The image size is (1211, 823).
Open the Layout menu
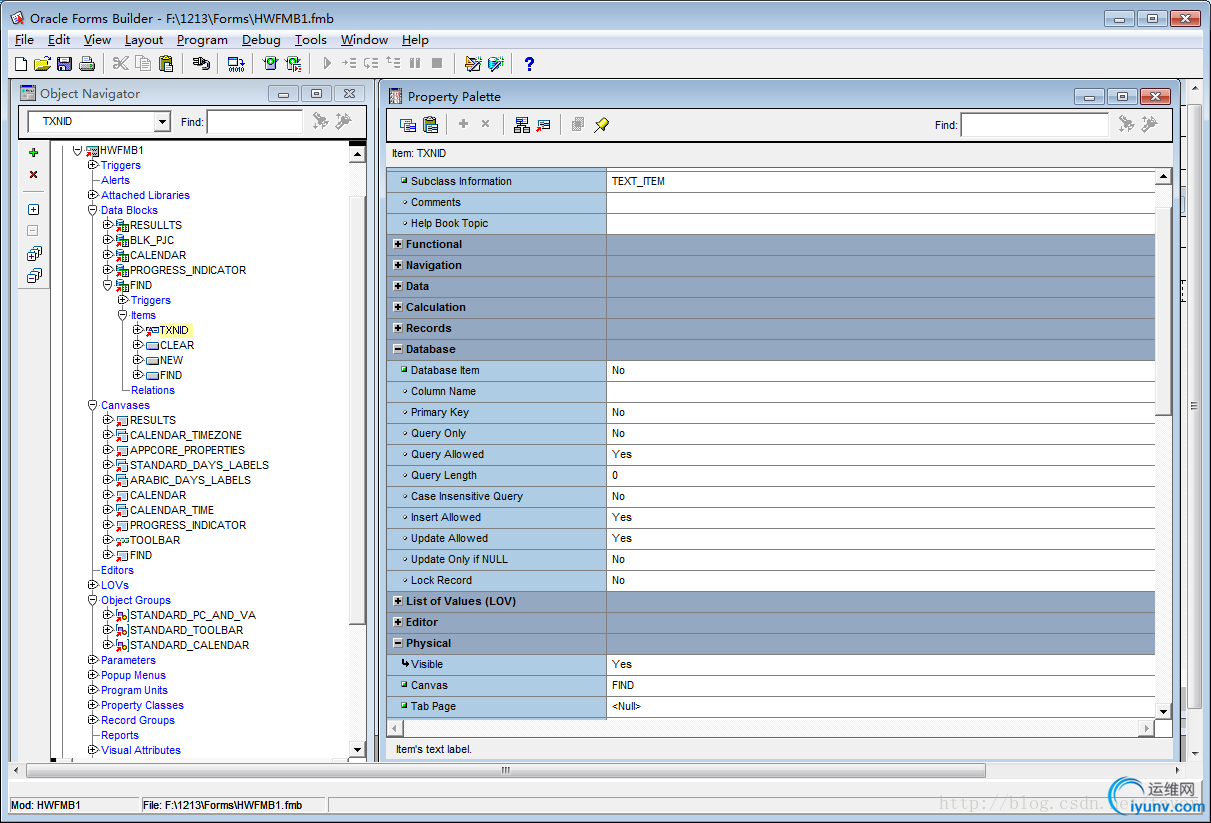click(144, 40)
